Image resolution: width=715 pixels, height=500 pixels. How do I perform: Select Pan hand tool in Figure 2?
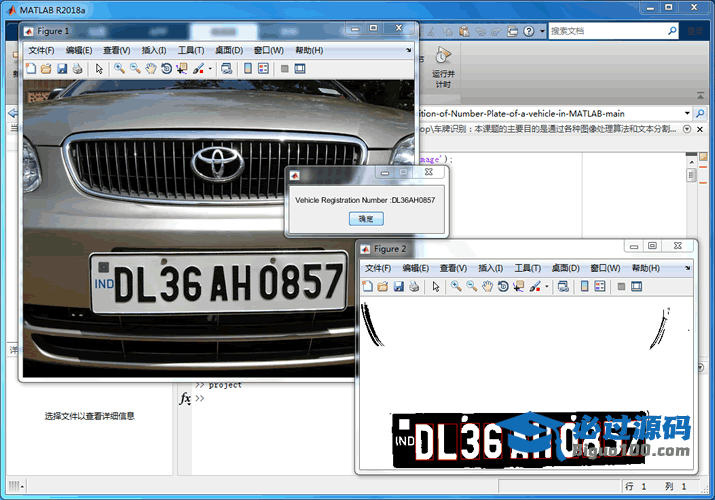(x=487, y=286)
